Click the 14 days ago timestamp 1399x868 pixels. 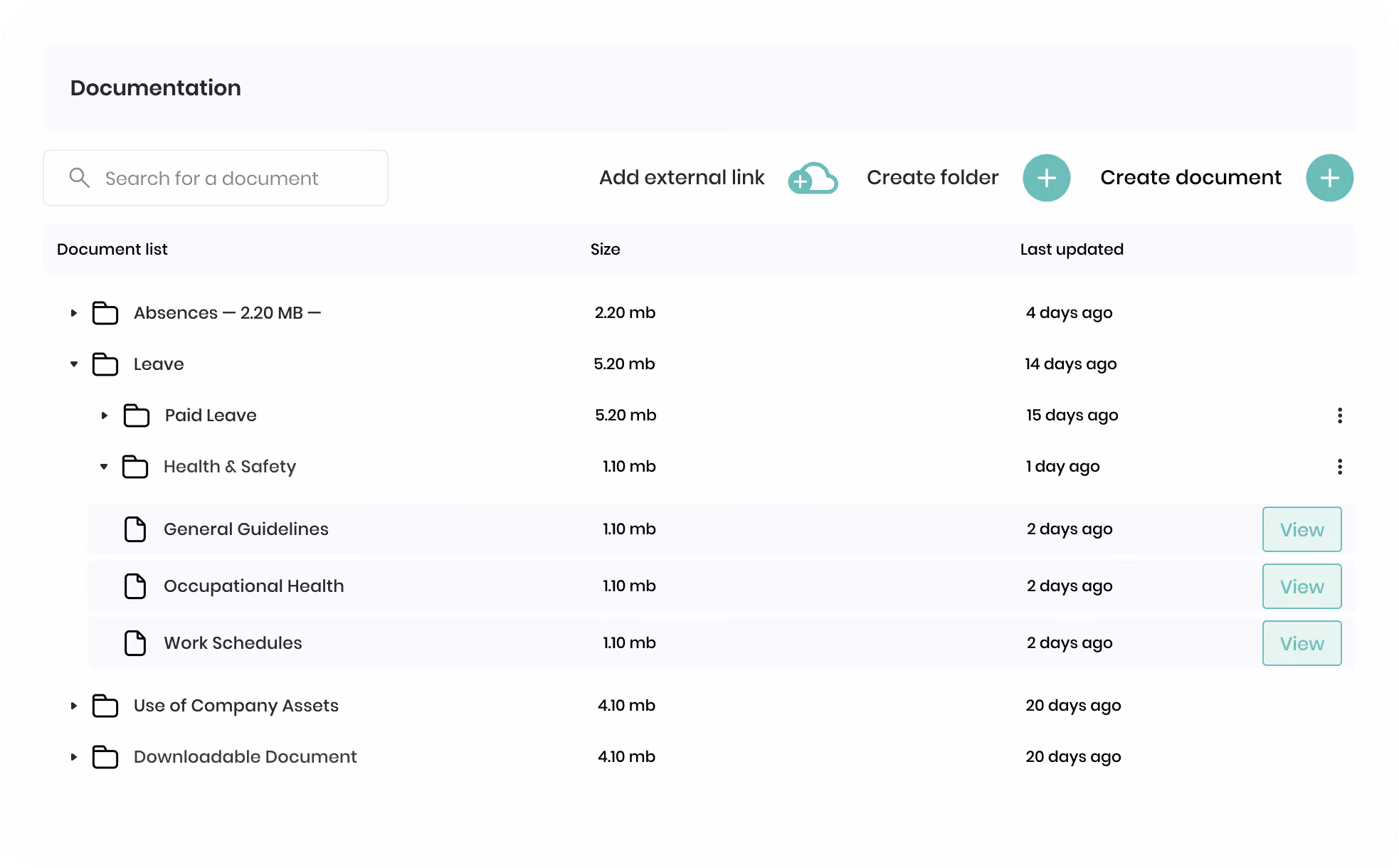point(1071,364)
